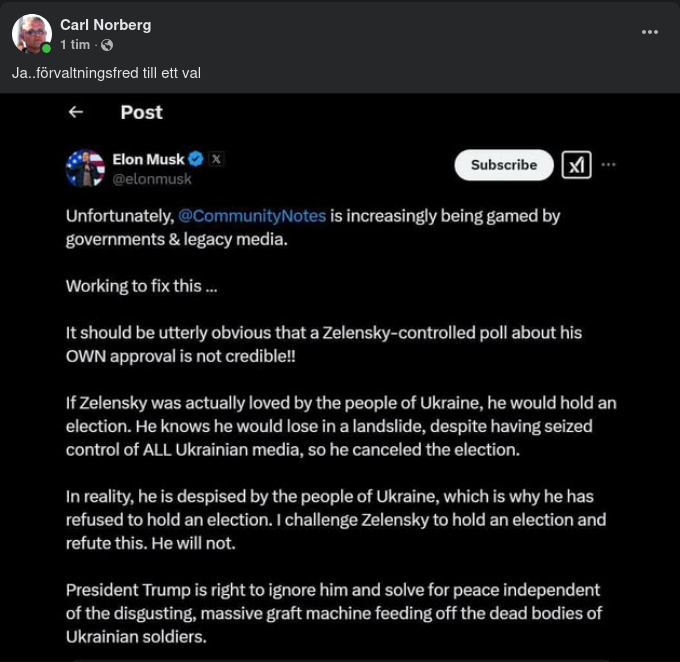Click the @elonmusk handle
680x662 pixels.
tap(152, 179)
